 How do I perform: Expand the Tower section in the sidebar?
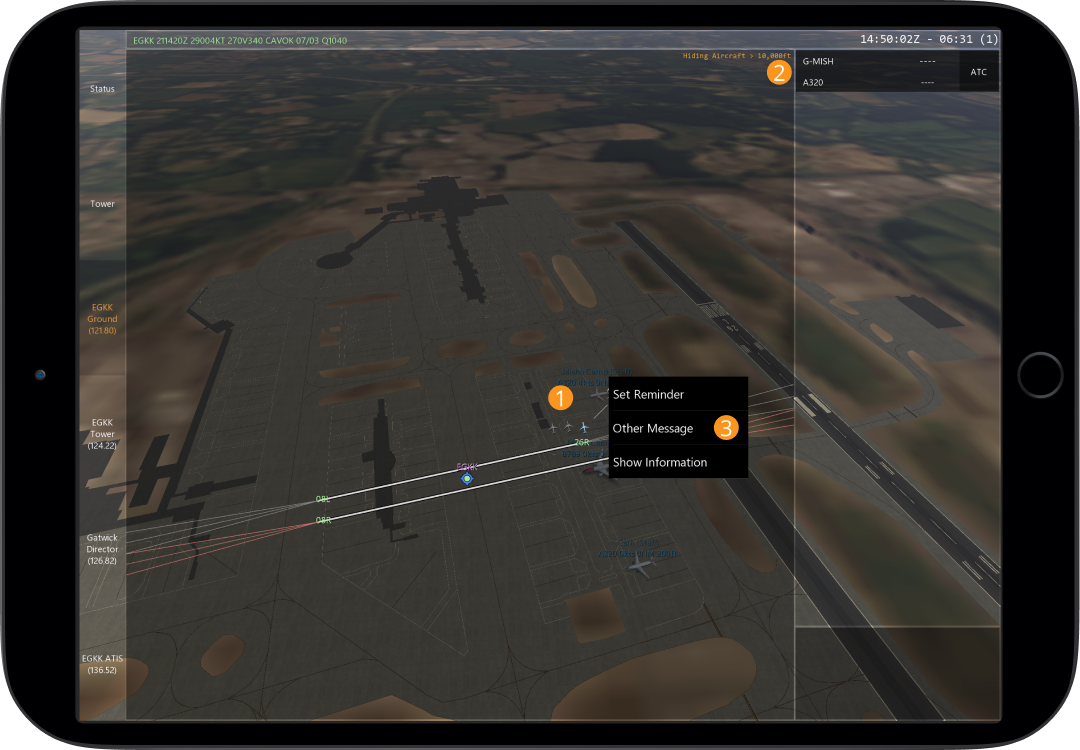click(101, 203)
